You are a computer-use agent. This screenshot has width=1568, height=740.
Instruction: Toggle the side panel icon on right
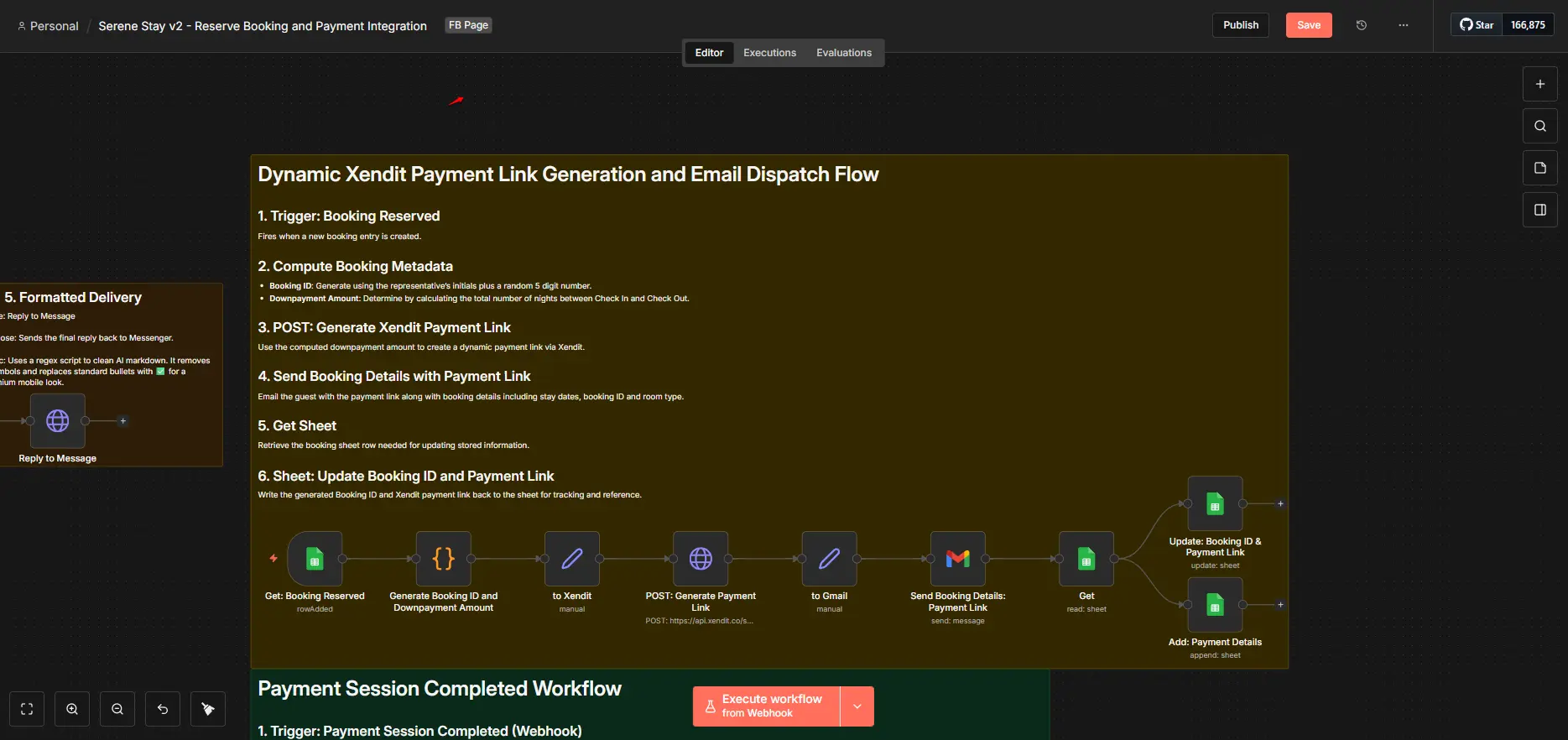[1539, 210]
